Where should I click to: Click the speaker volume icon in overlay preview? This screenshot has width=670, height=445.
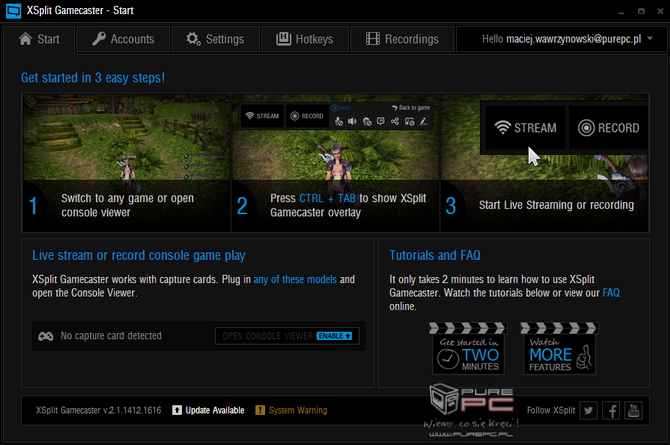(352, 121)
